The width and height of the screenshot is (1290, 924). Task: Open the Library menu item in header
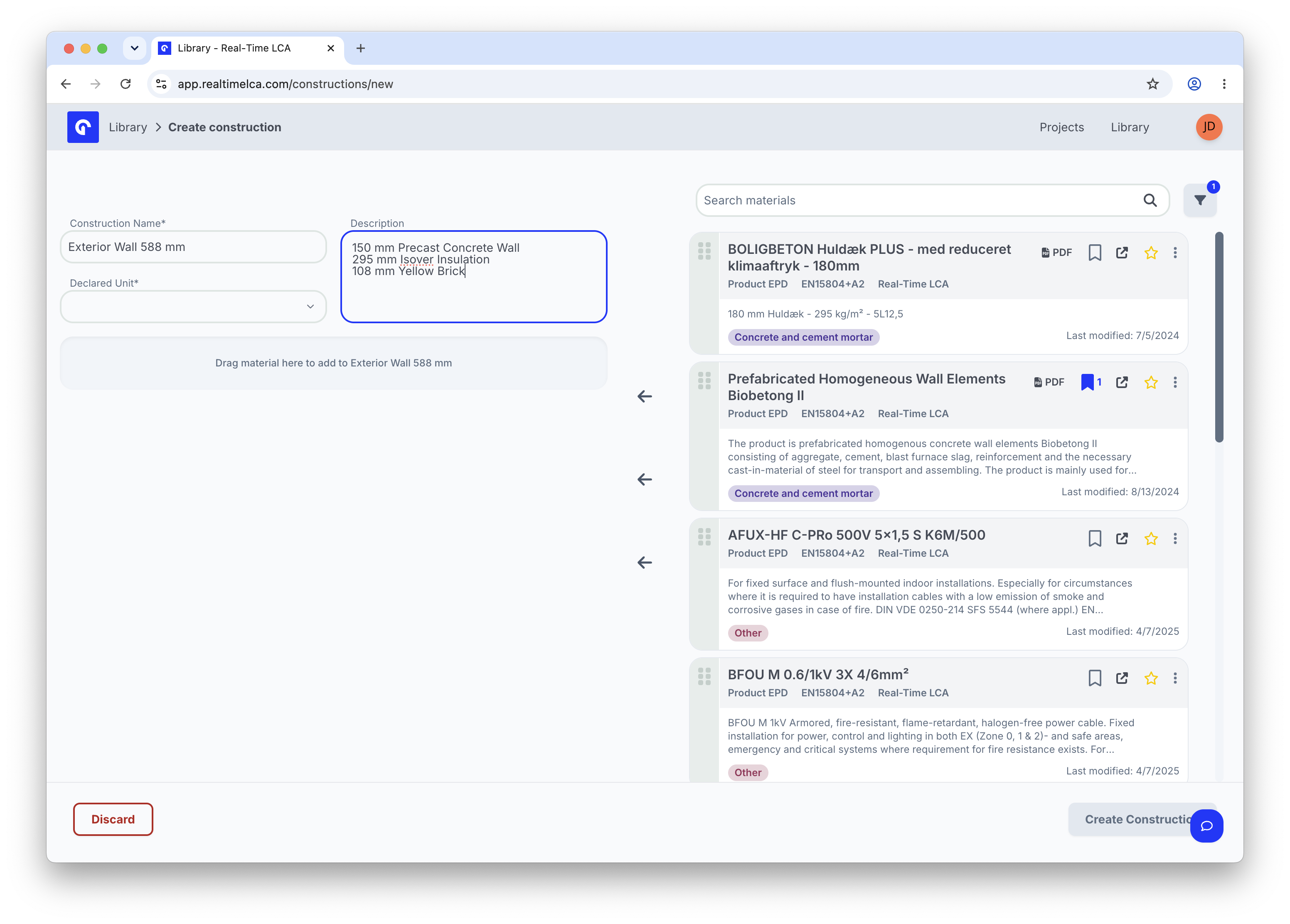pos(1130,128)
